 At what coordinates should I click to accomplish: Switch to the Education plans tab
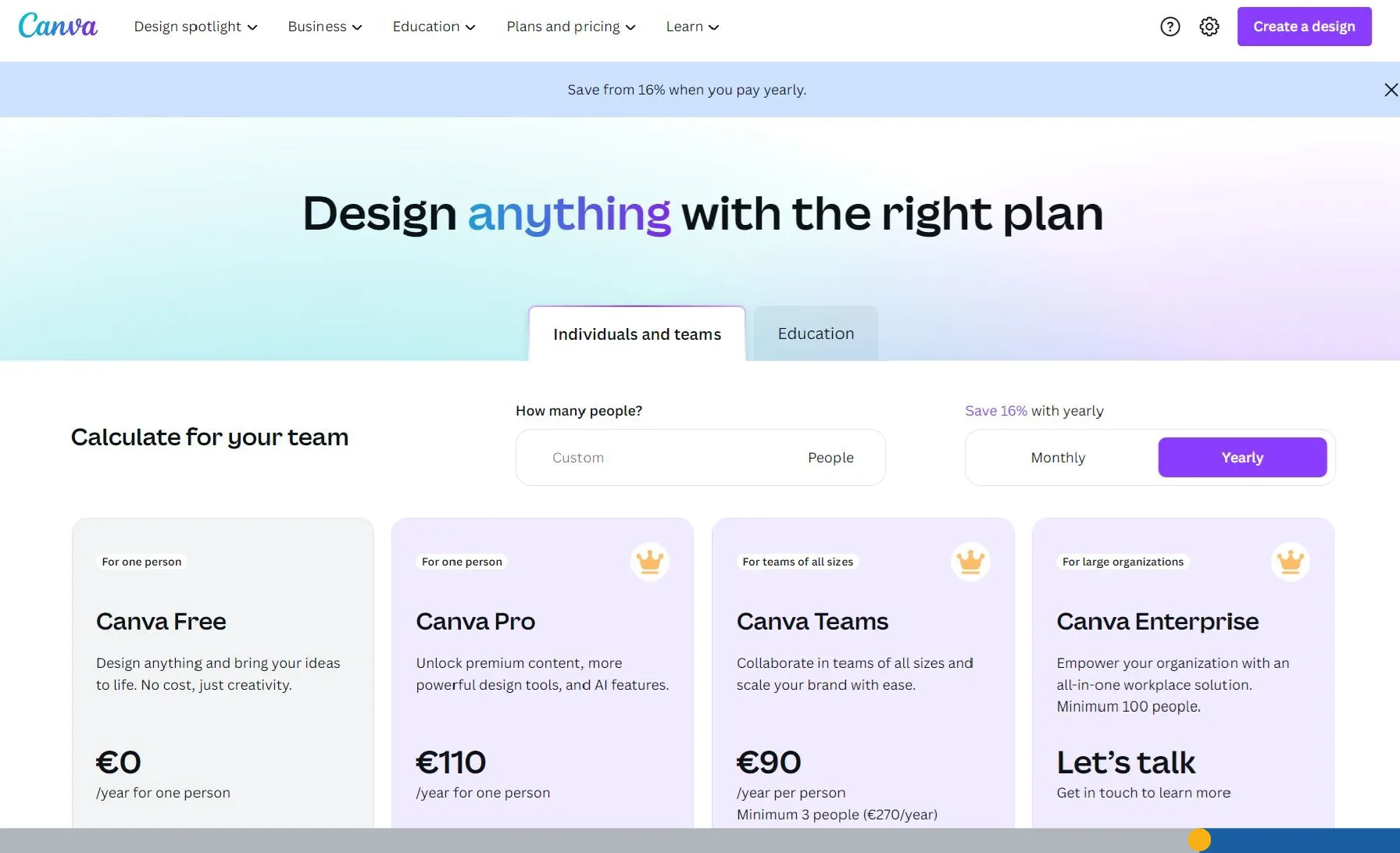coord(816,334)
